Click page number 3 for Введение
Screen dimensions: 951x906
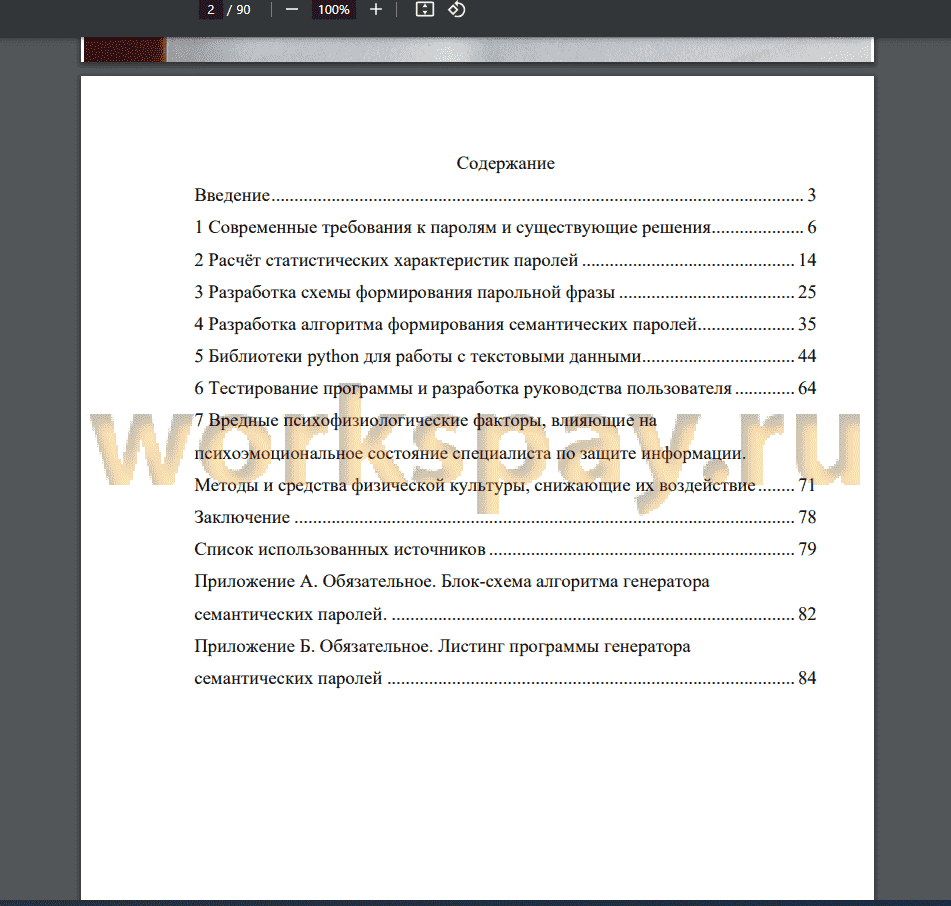(812, 195)
